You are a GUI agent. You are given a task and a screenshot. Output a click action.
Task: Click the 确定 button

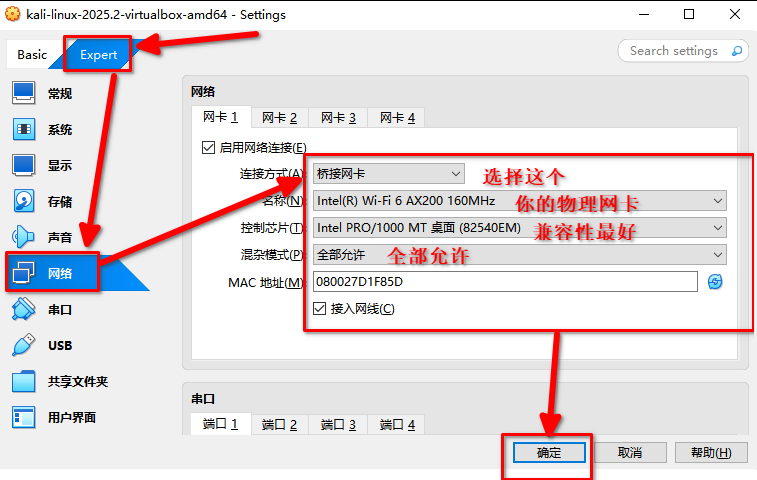[x=549, y=453]
